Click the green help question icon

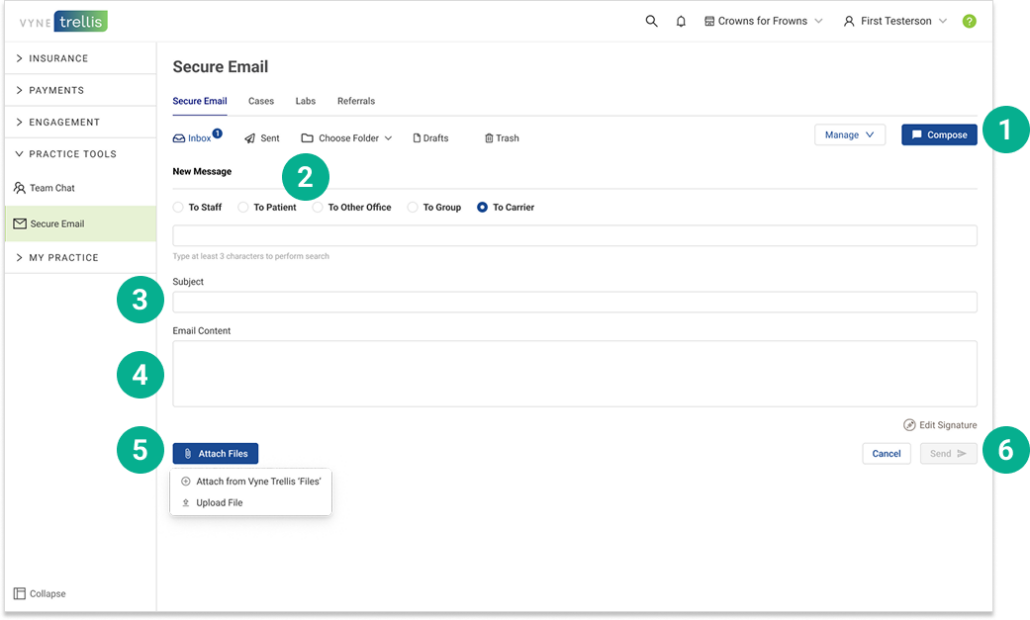[969, 21]
